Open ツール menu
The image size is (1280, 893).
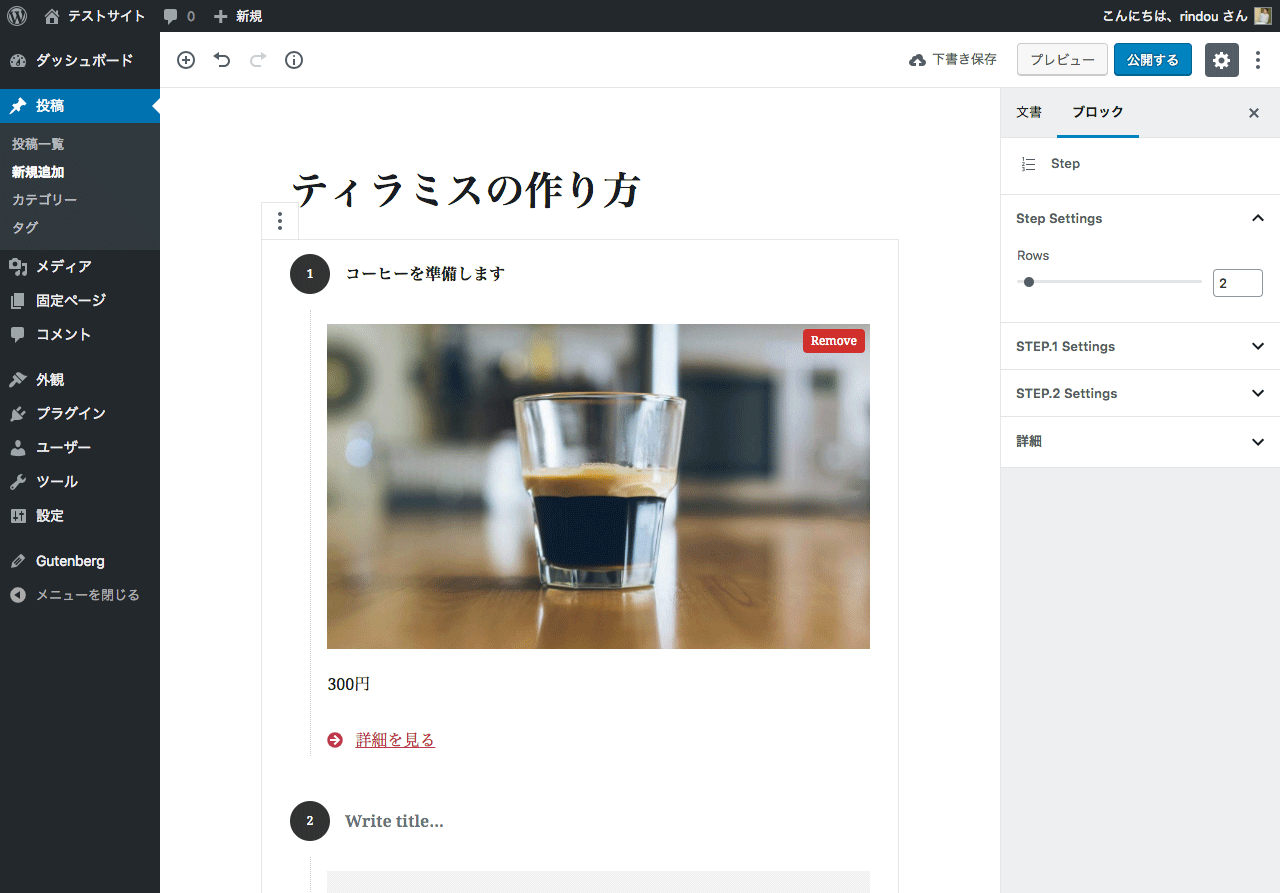click(80, 481)
